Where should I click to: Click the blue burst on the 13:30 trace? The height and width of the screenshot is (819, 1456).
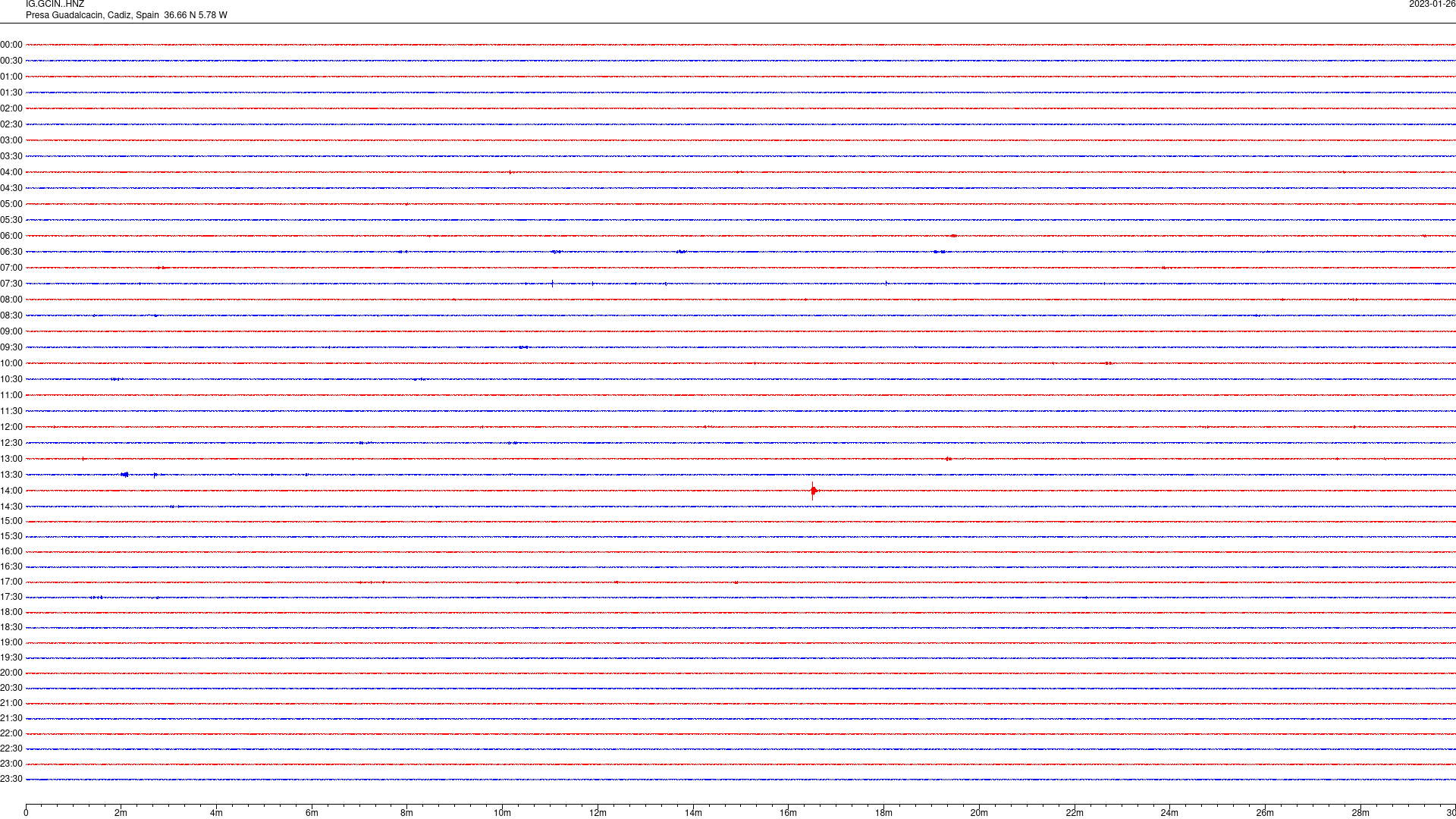pos(124,475)
